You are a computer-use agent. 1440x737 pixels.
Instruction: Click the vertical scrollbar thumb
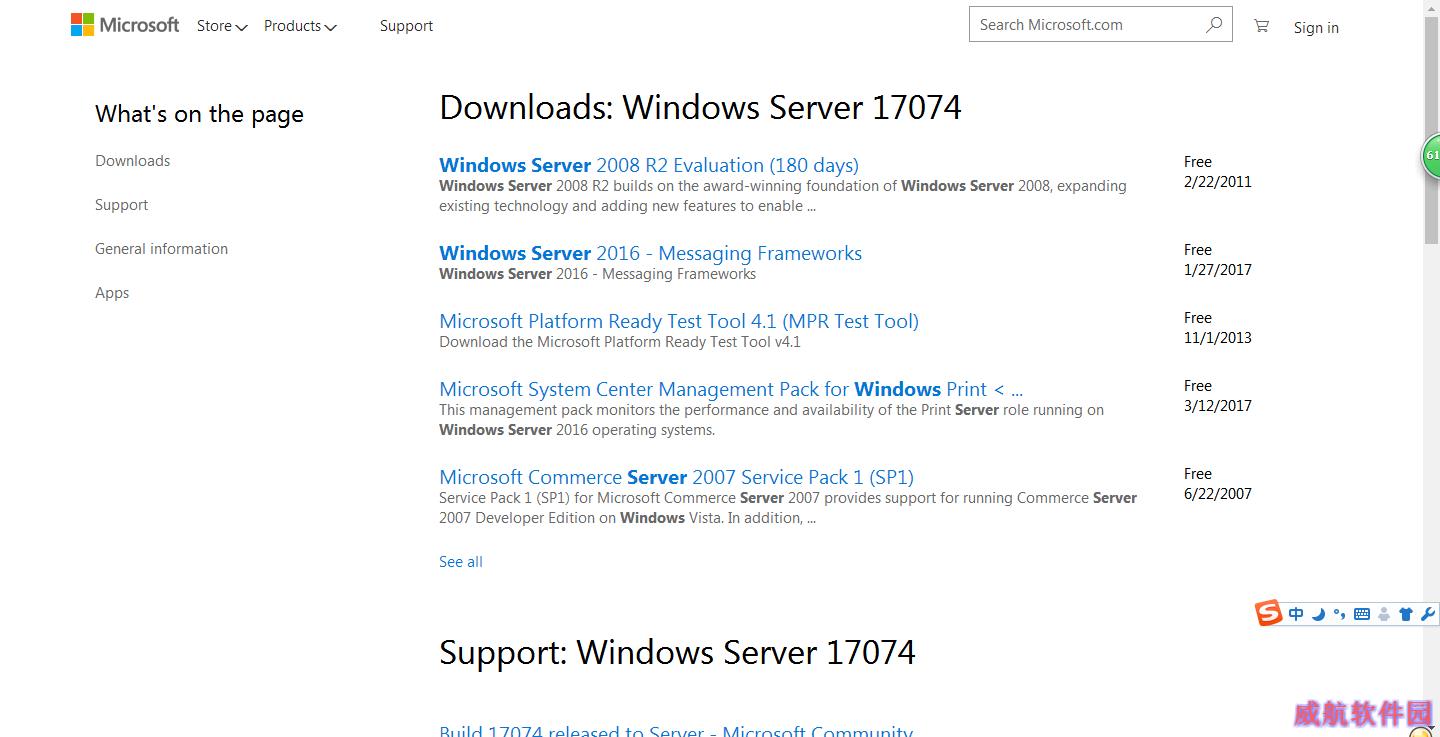(x=1431, y=128)
